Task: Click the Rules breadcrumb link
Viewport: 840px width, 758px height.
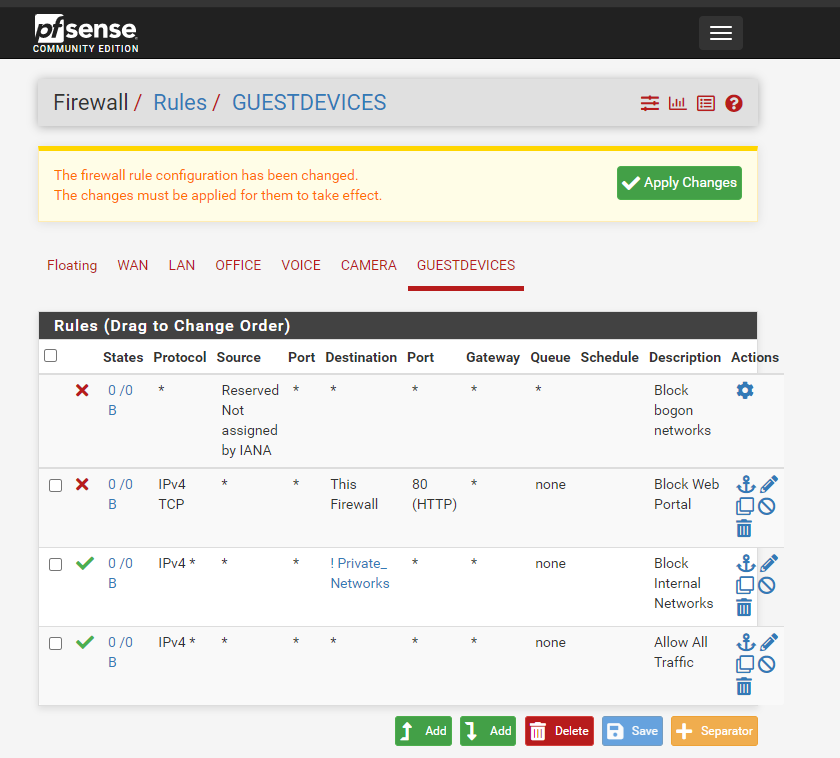Action: tap(180, 103)
